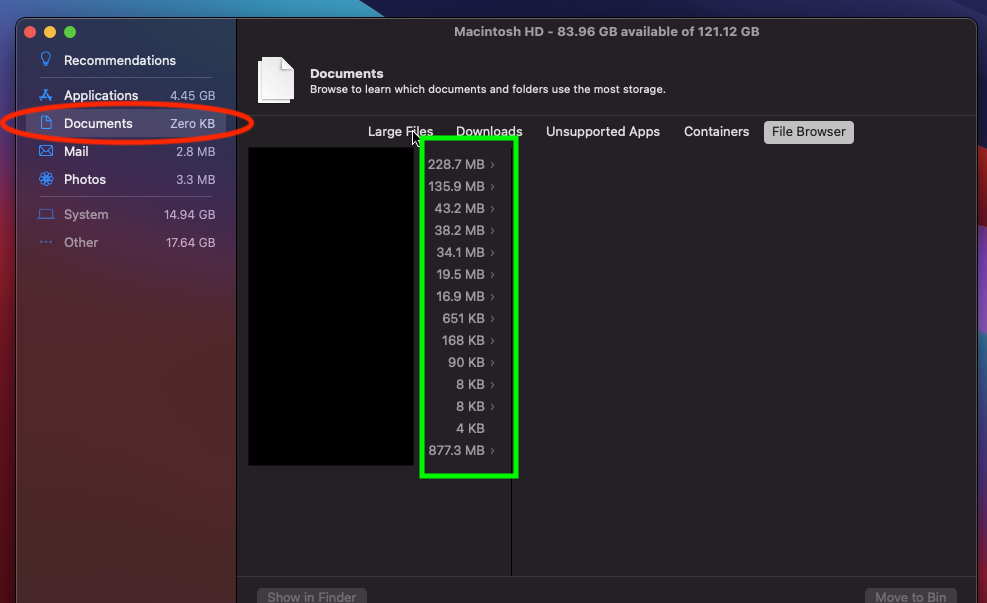Expand the 877.3 MB row chevron
This screenshot has height=603, width=987.
493,451
